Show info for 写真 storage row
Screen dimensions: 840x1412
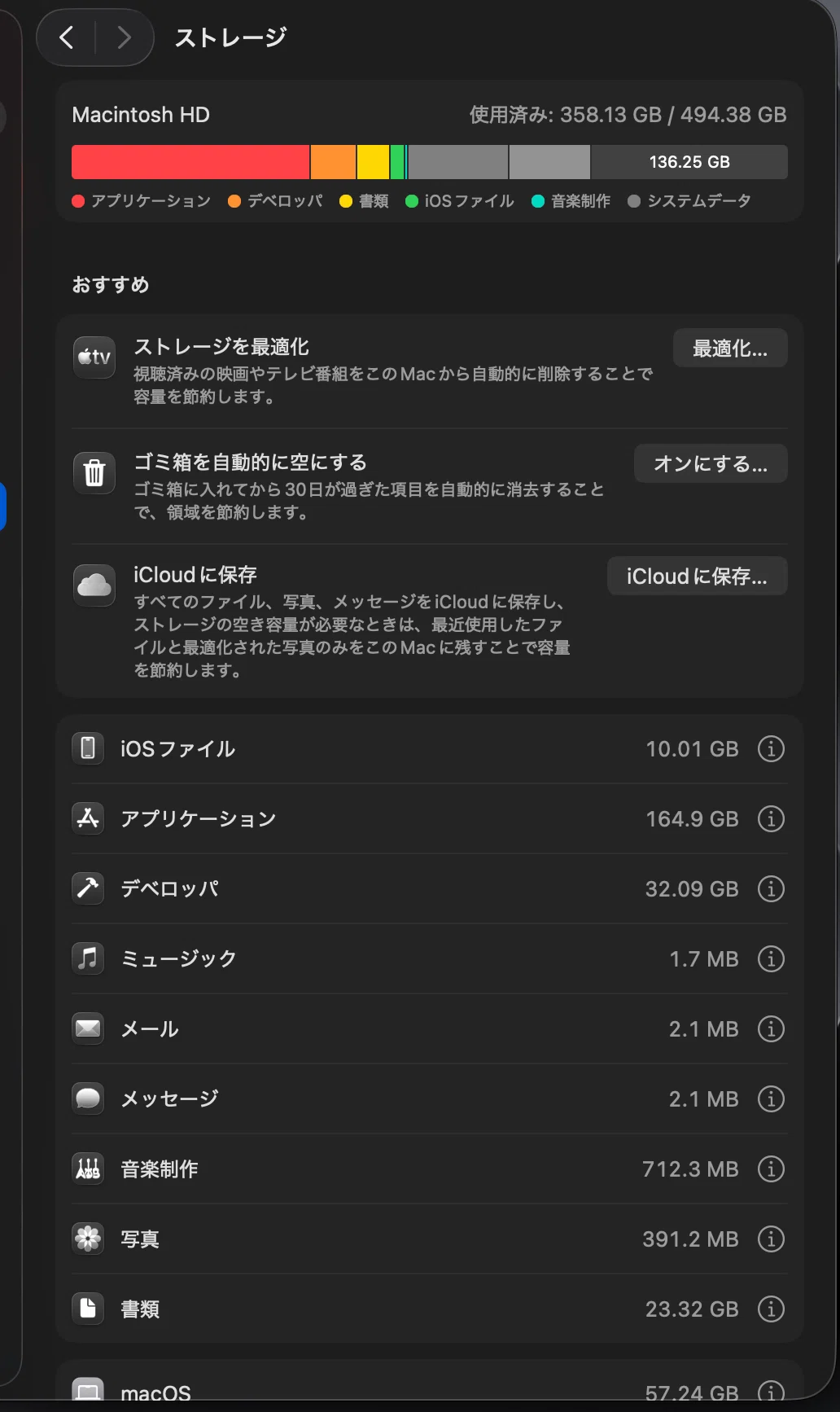pos(771,1239)
